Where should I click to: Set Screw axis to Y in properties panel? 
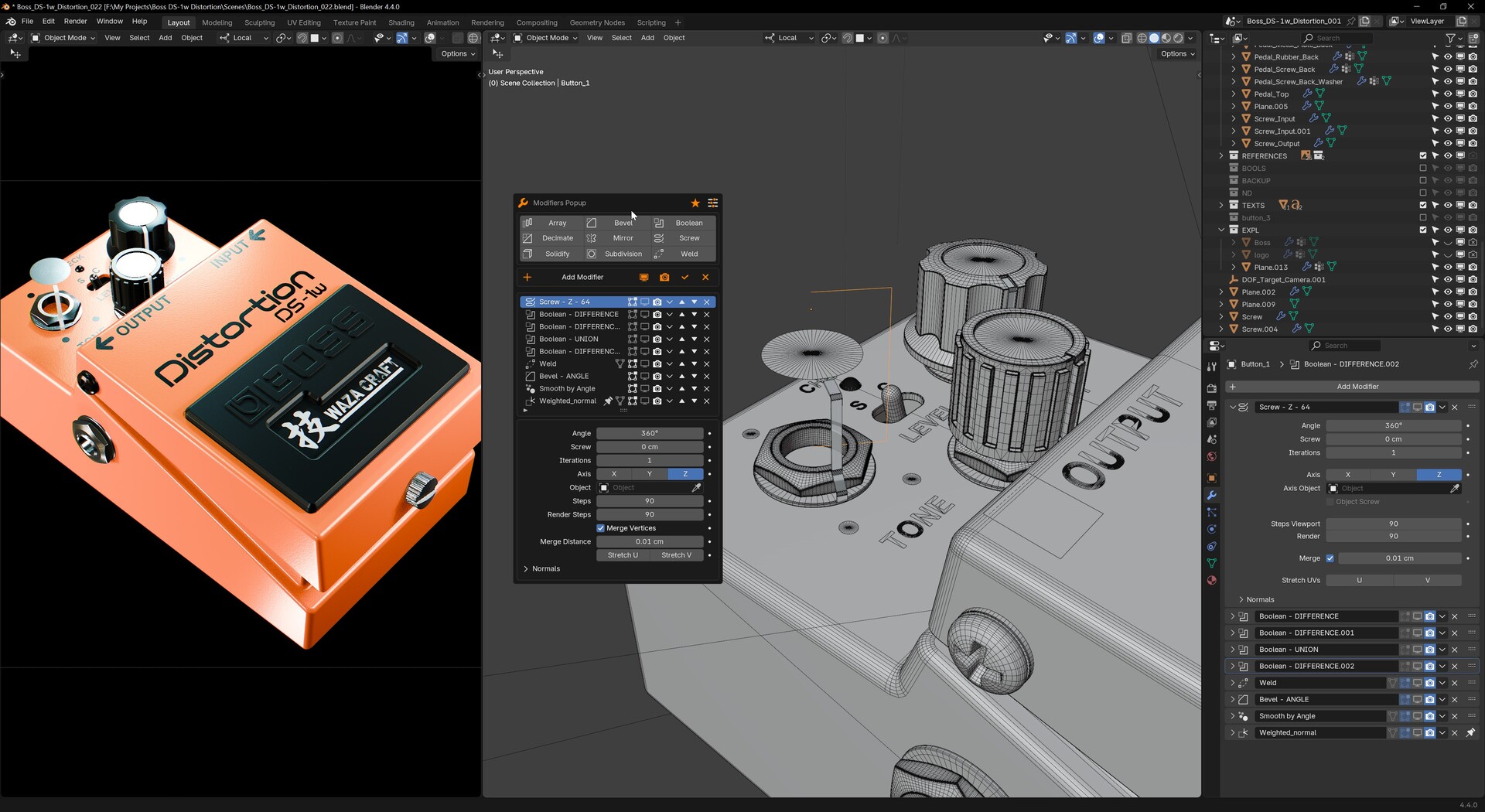point(1393,475)
